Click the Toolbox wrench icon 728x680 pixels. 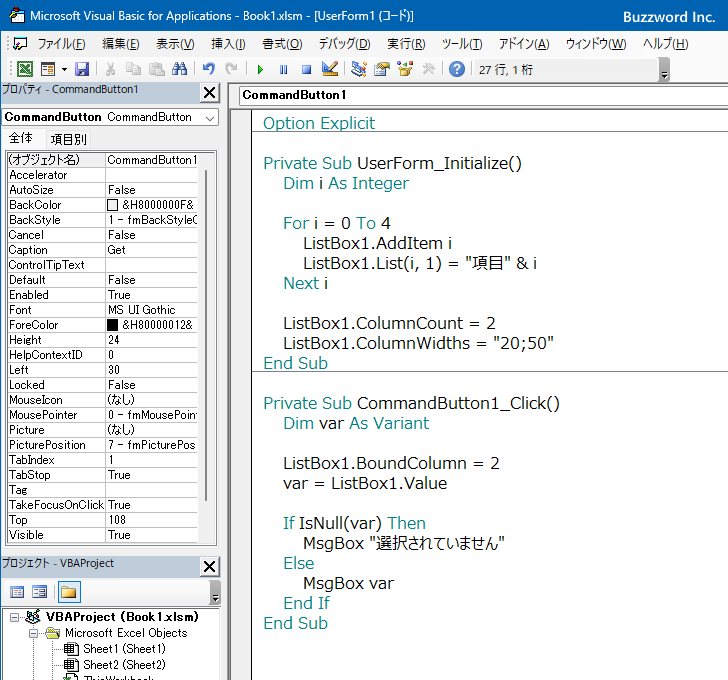point(428,69)
